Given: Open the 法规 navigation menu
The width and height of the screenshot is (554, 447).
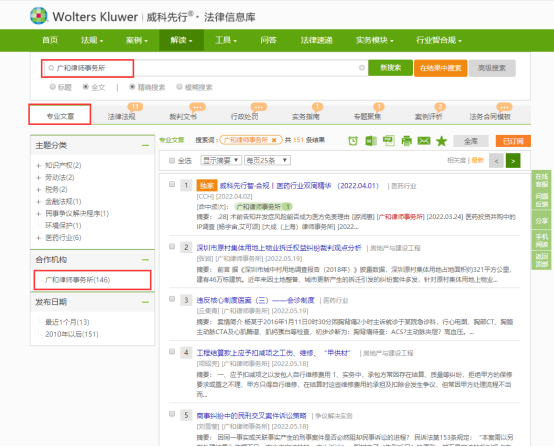Looking at the screenshot, I should [92, 40].
